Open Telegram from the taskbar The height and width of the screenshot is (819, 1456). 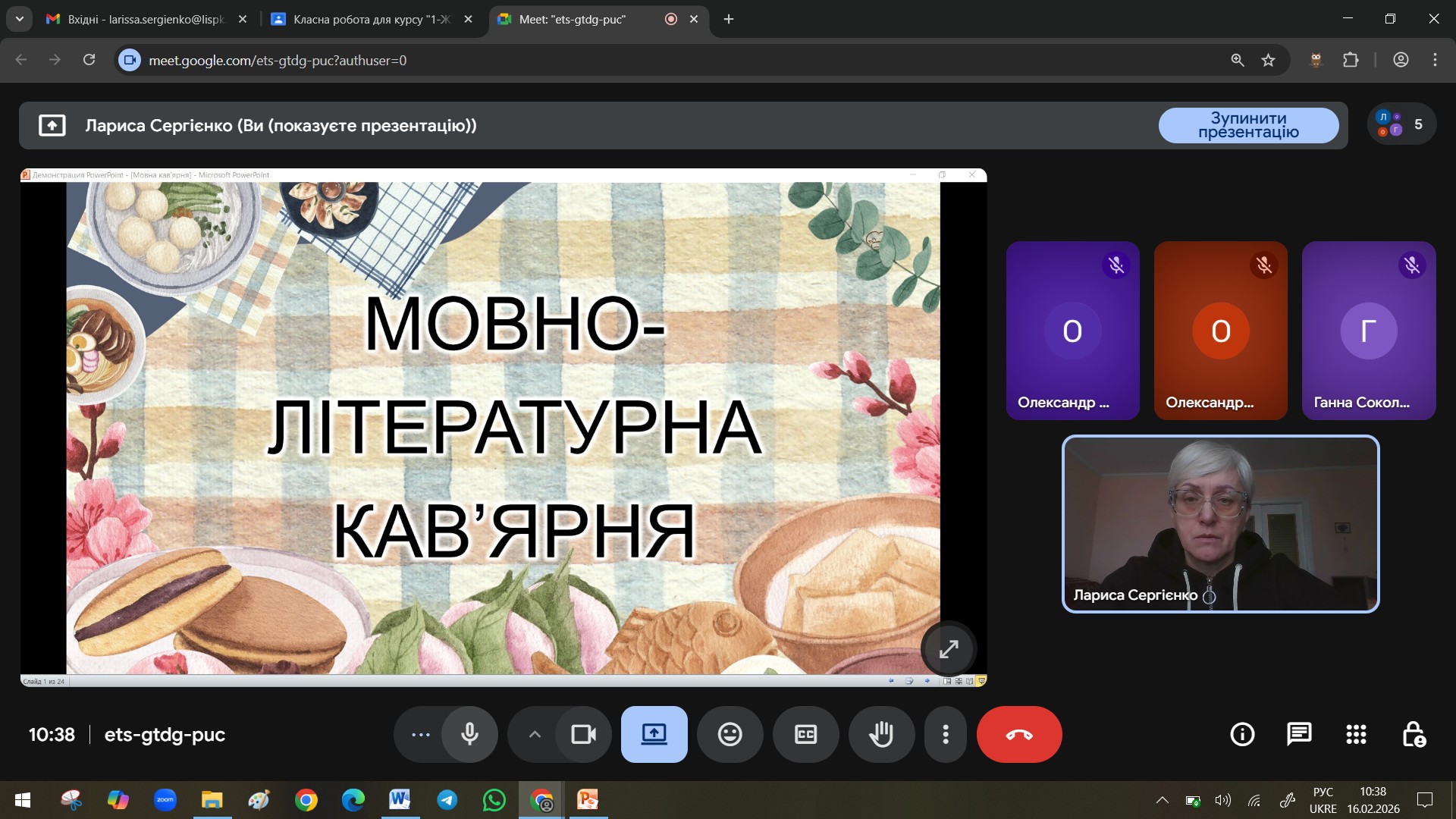pyautogui.click(x=447, y=800)
